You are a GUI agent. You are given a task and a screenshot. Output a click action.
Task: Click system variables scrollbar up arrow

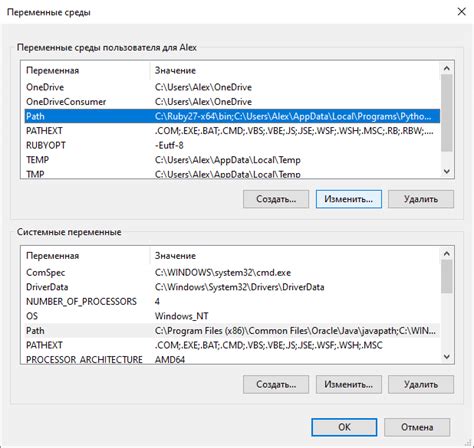coord(447,254)
